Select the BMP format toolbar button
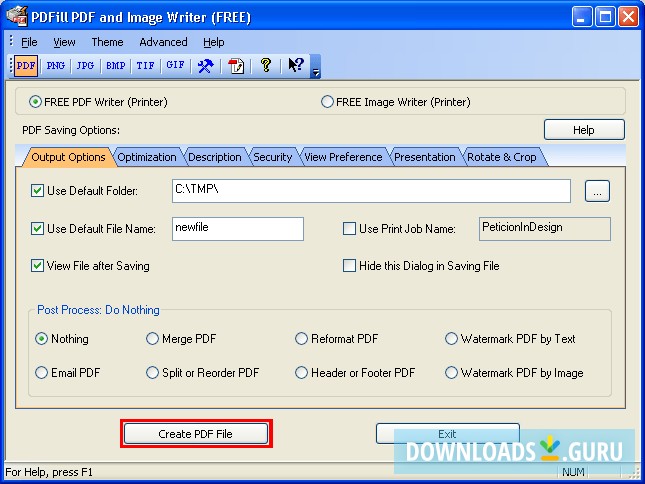Image resolution: width=645 pixels, height=484 pixels. 116,66
